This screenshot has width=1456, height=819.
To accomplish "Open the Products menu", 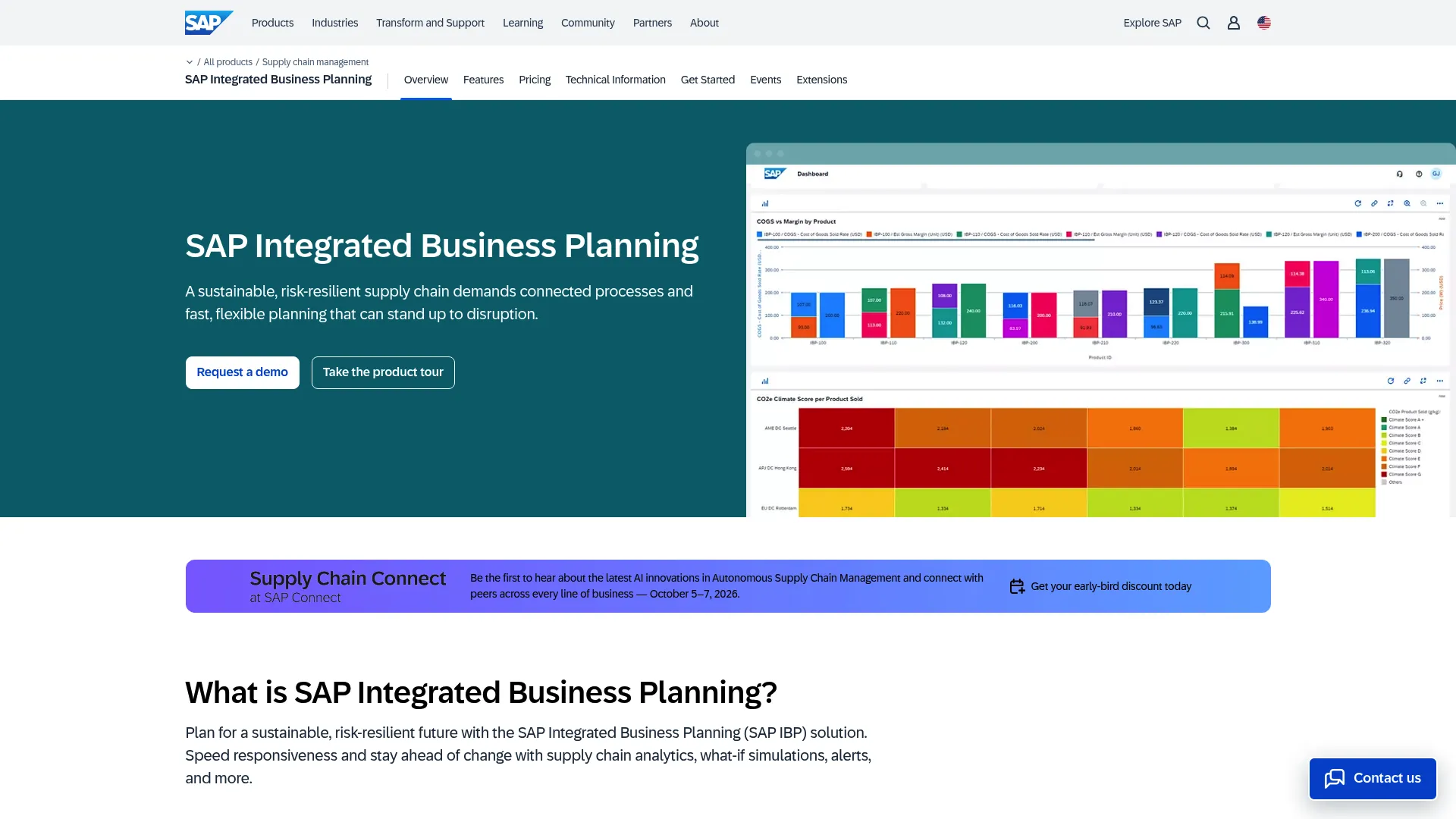I will coord(272,23).
